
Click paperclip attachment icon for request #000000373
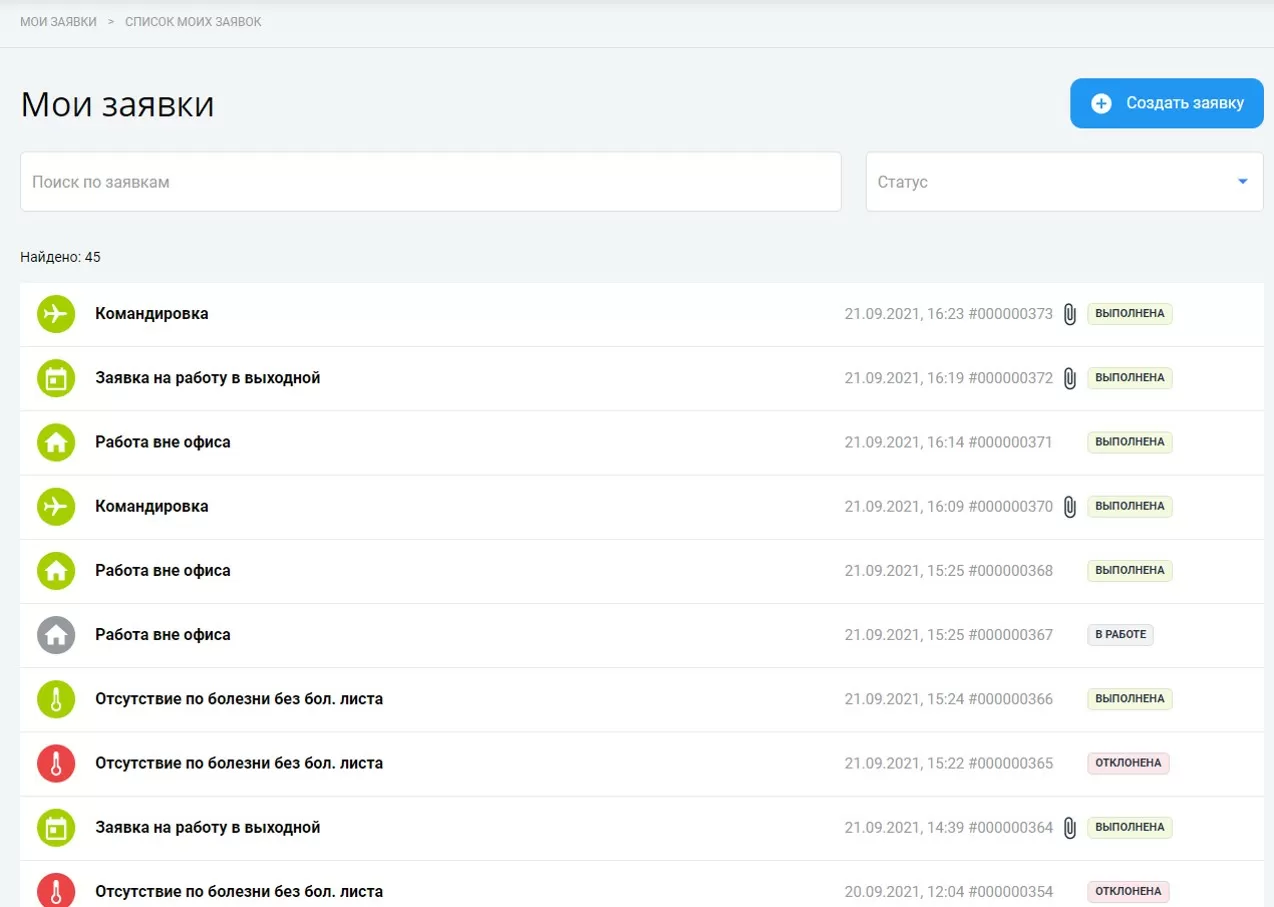click(x=1069, y=314)
